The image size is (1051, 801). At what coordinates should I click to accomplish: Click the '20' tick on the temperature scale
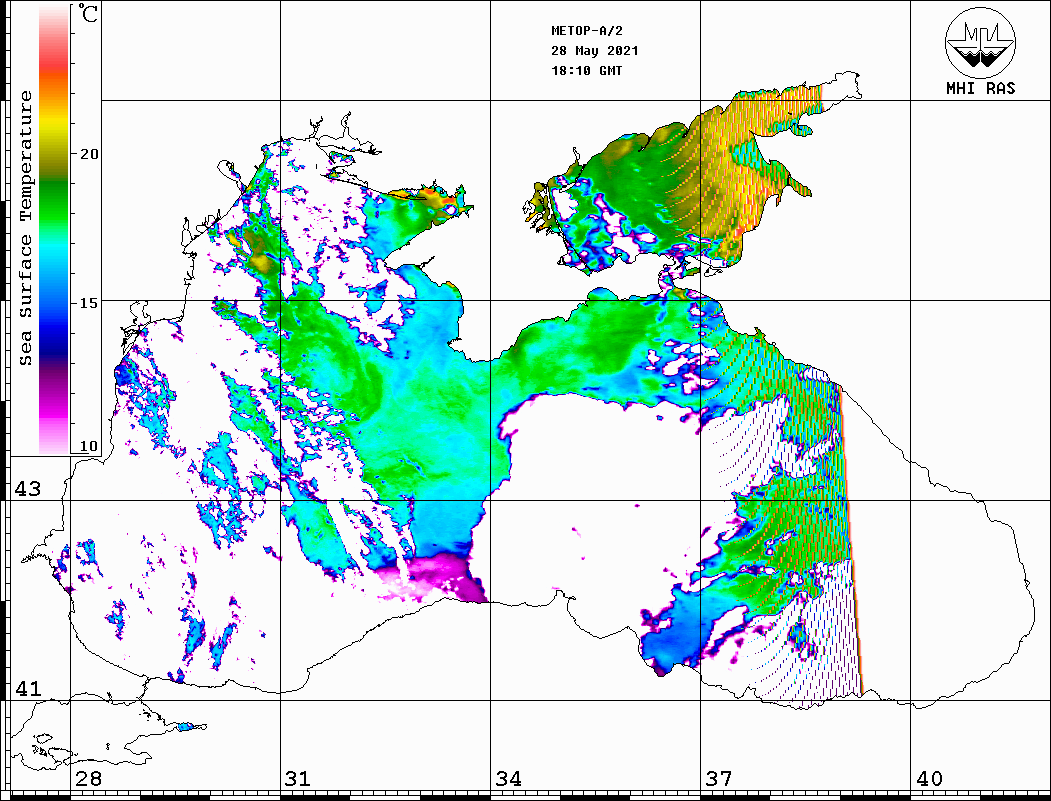tap(89, 154)
